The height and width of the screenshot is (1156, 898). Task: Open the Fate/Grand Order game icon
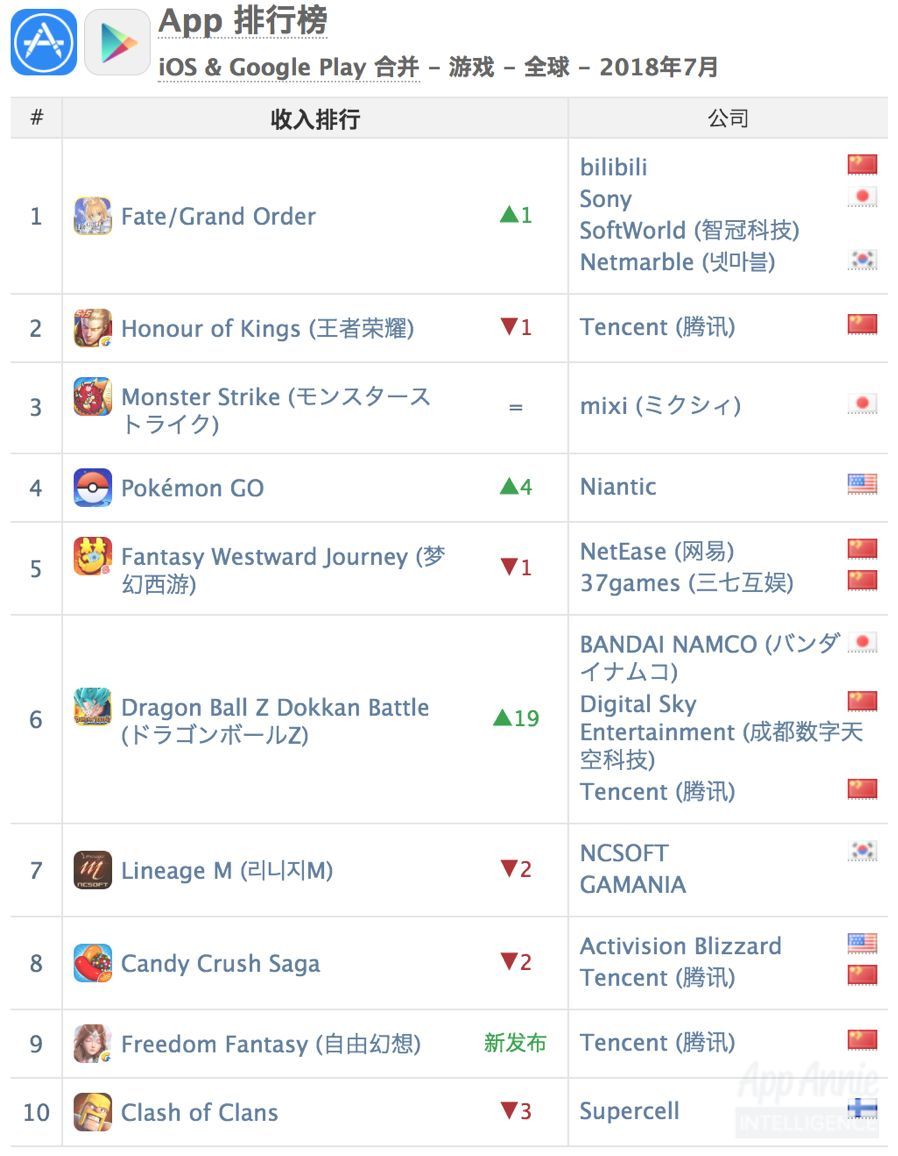93,216
